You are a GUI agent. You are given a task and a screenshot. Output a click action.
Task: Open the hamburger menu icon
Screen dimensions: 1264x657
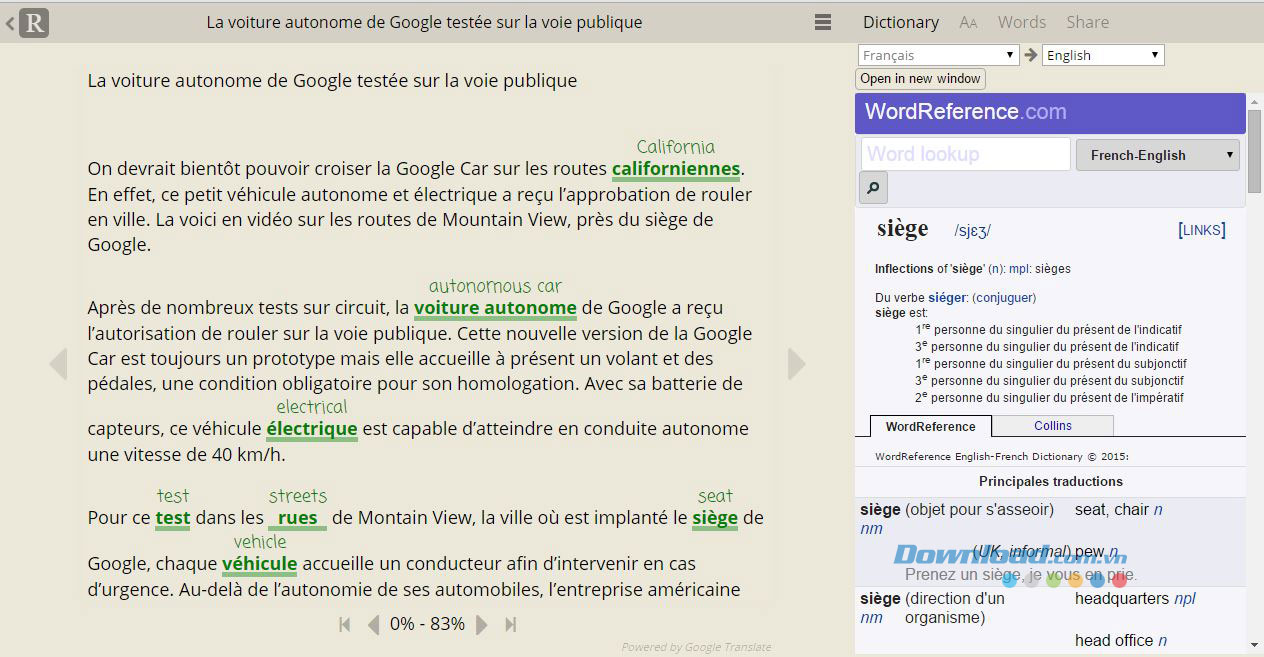(x=823, y=22)
